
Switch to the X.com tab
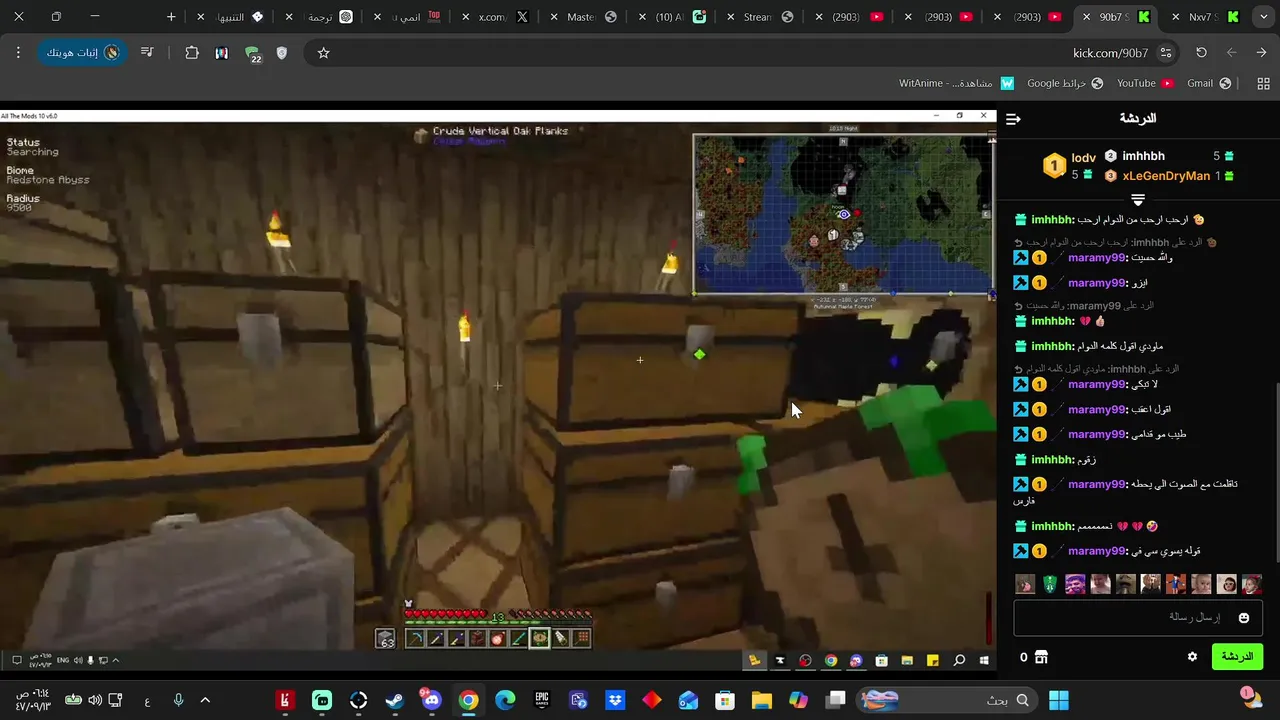[x=496, y=17]
